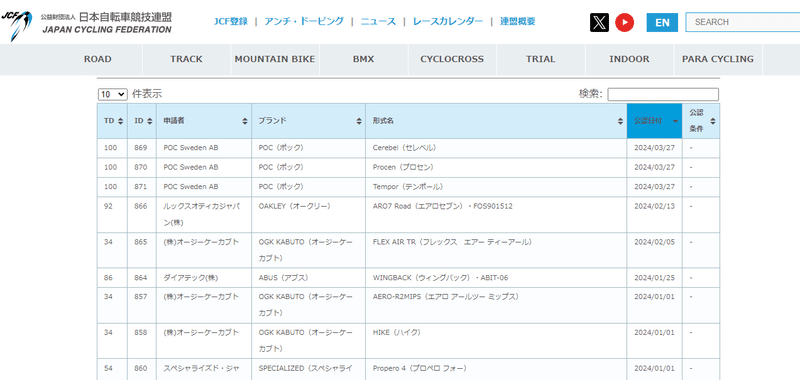Select the Propero 4 model cell

(x=496, y=369)
